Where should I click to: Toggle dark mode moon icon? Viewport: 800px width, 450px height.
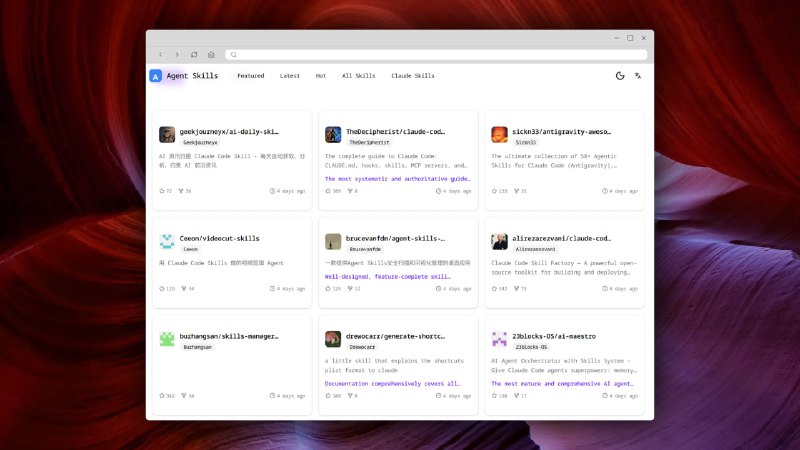[620, 76]
